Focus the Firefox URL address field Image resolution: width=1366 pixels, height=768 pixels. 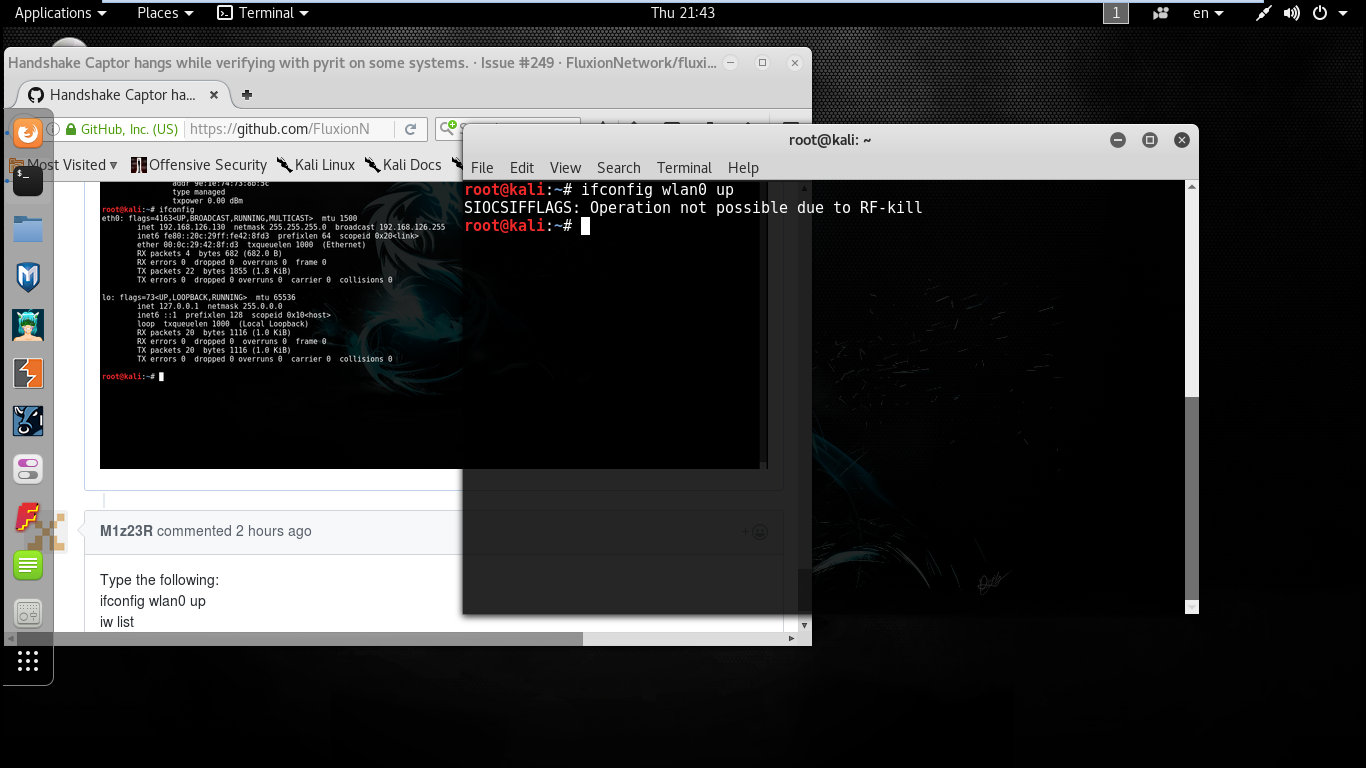[x=290, y=129]
